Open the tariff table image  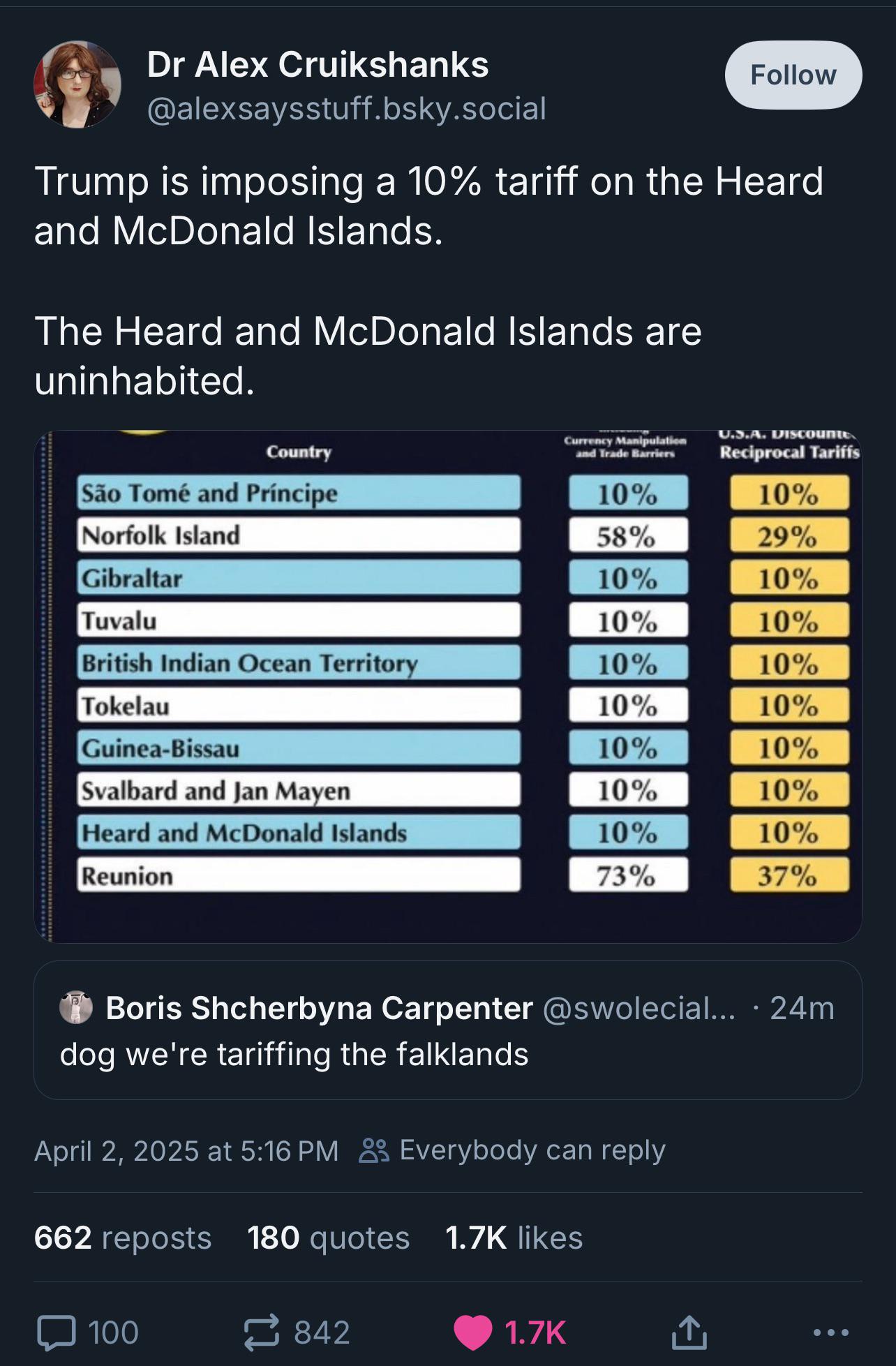pyautogui.click(x=448, y=686)
